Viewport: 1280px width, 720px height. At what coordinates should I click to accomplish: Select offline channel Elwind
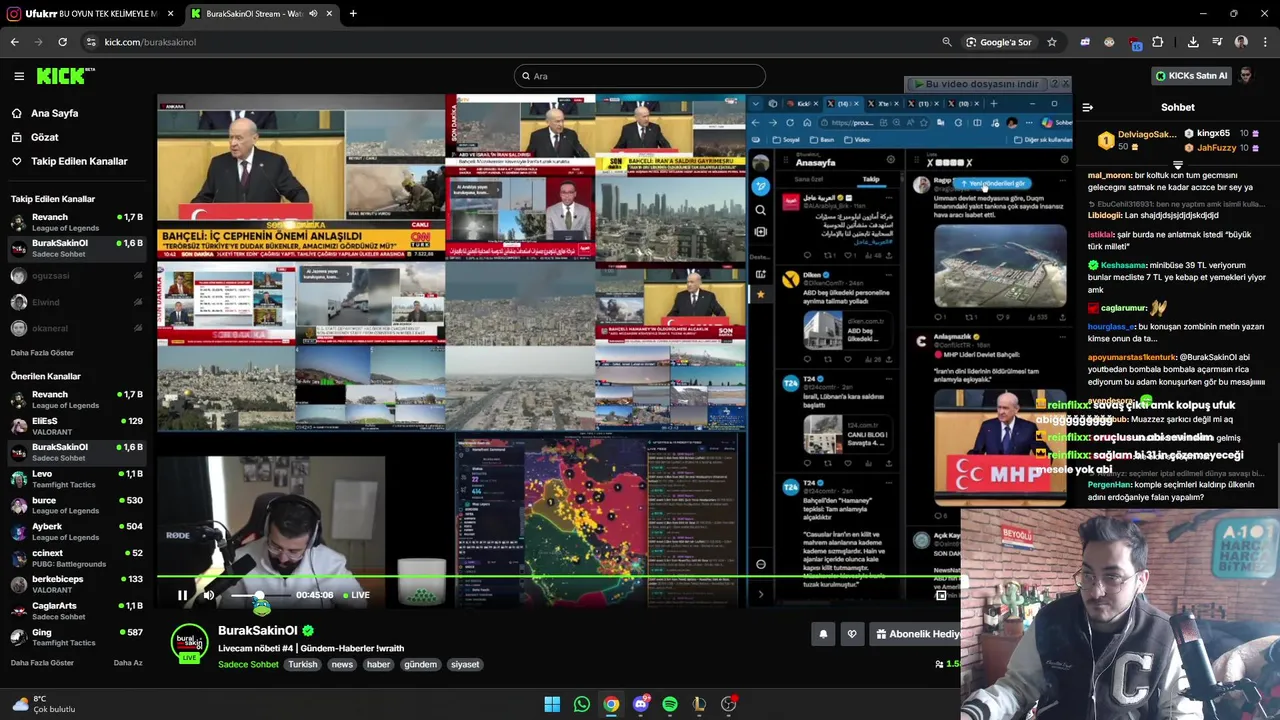75,302
